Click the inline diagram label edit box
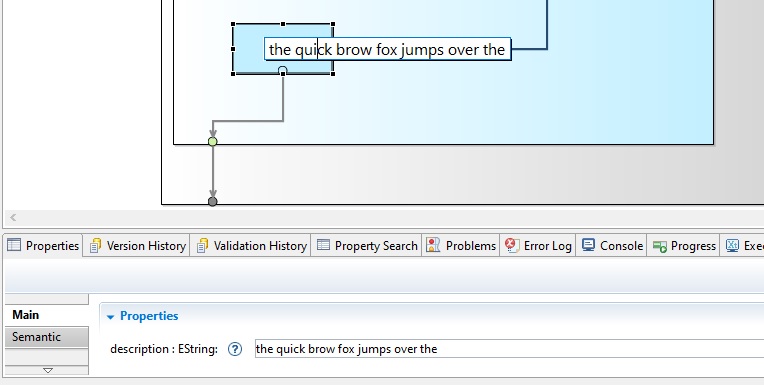Screen dimensions: 764x385 (387, 49)
